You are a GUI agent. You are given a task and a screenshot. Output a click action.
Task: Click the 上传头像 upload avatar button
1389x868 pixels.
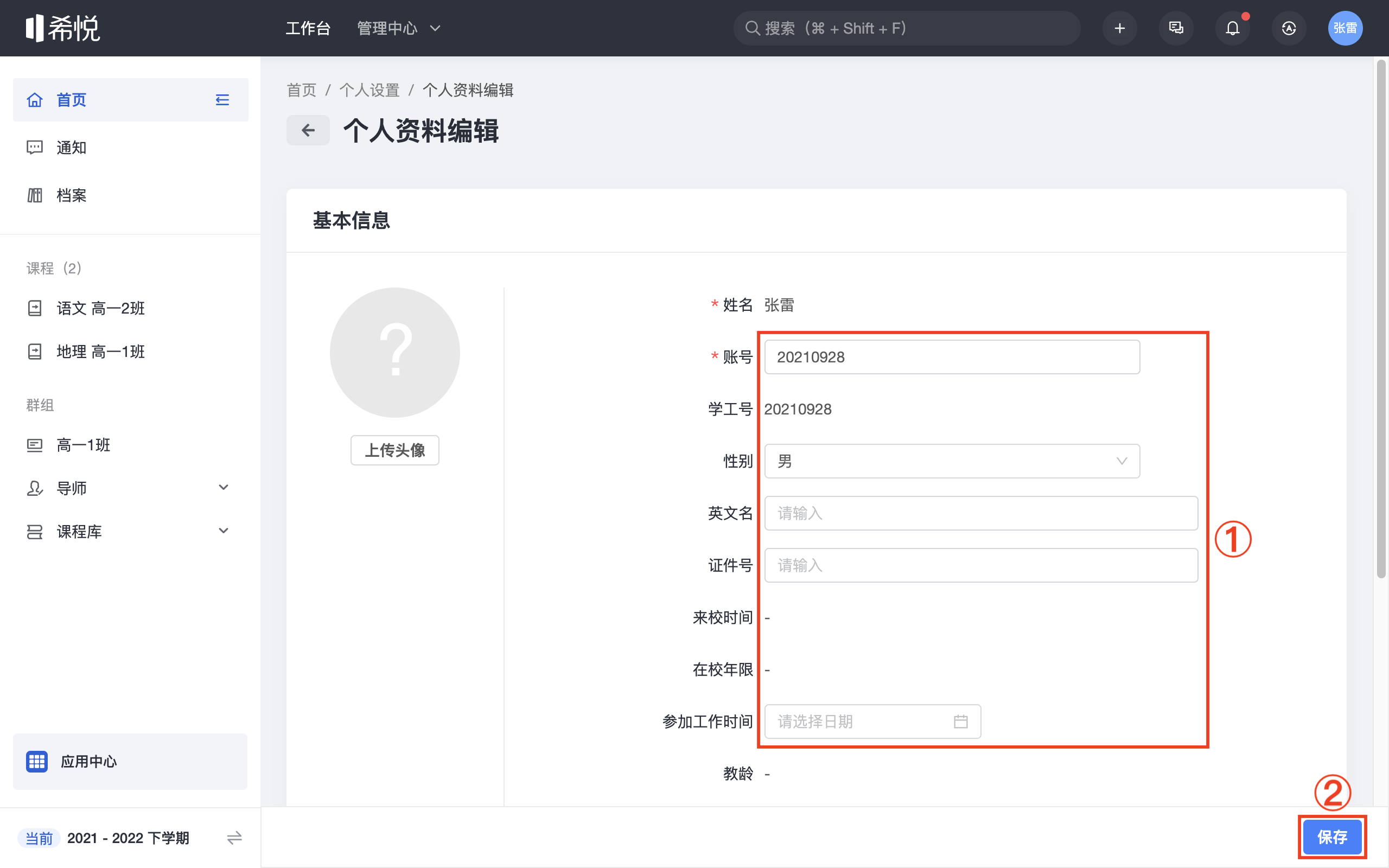click(395, 450)
